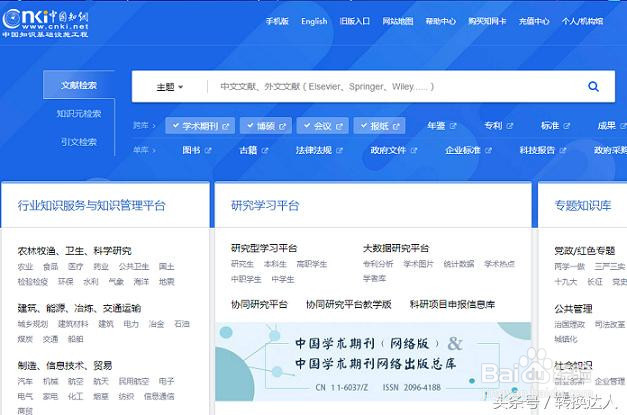627x415 pixels.
Task: Open external link icon next to 博硕
Action: click(x=283, y=126)
